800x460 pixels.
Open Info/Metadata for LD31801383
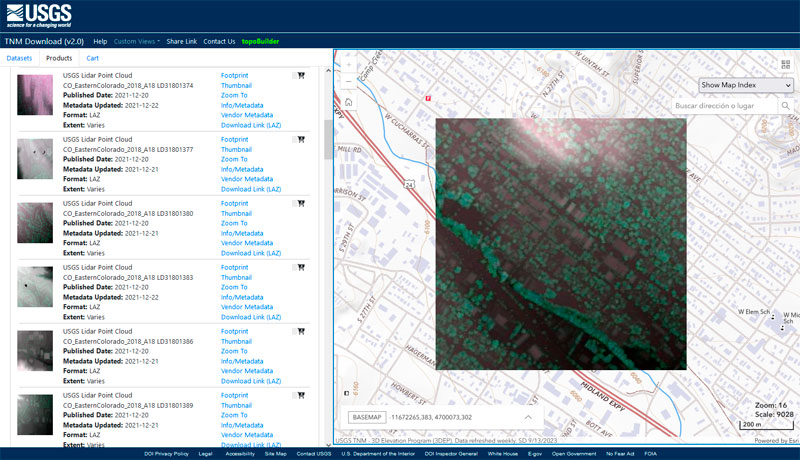242,297
